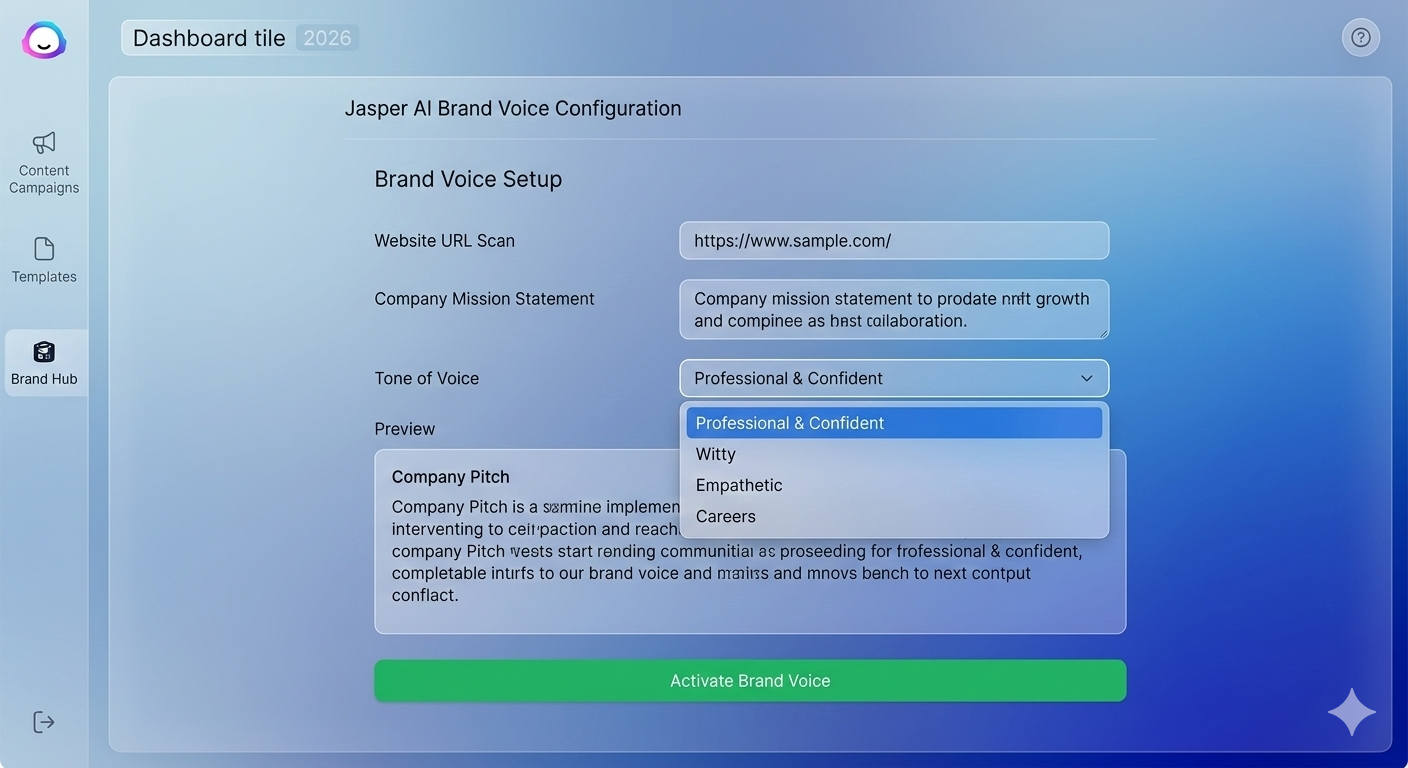The image size is (1408, 768).
Task: Focus the Website URL Scan field
Action: (x=894, y=241)
